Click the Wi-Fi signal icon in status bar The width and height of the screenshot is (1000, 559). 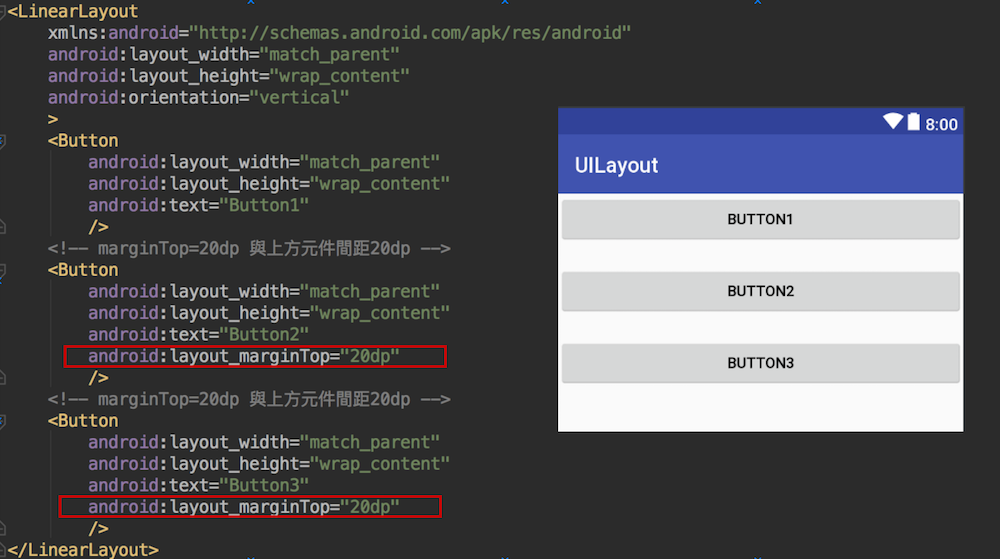point(893,122)
